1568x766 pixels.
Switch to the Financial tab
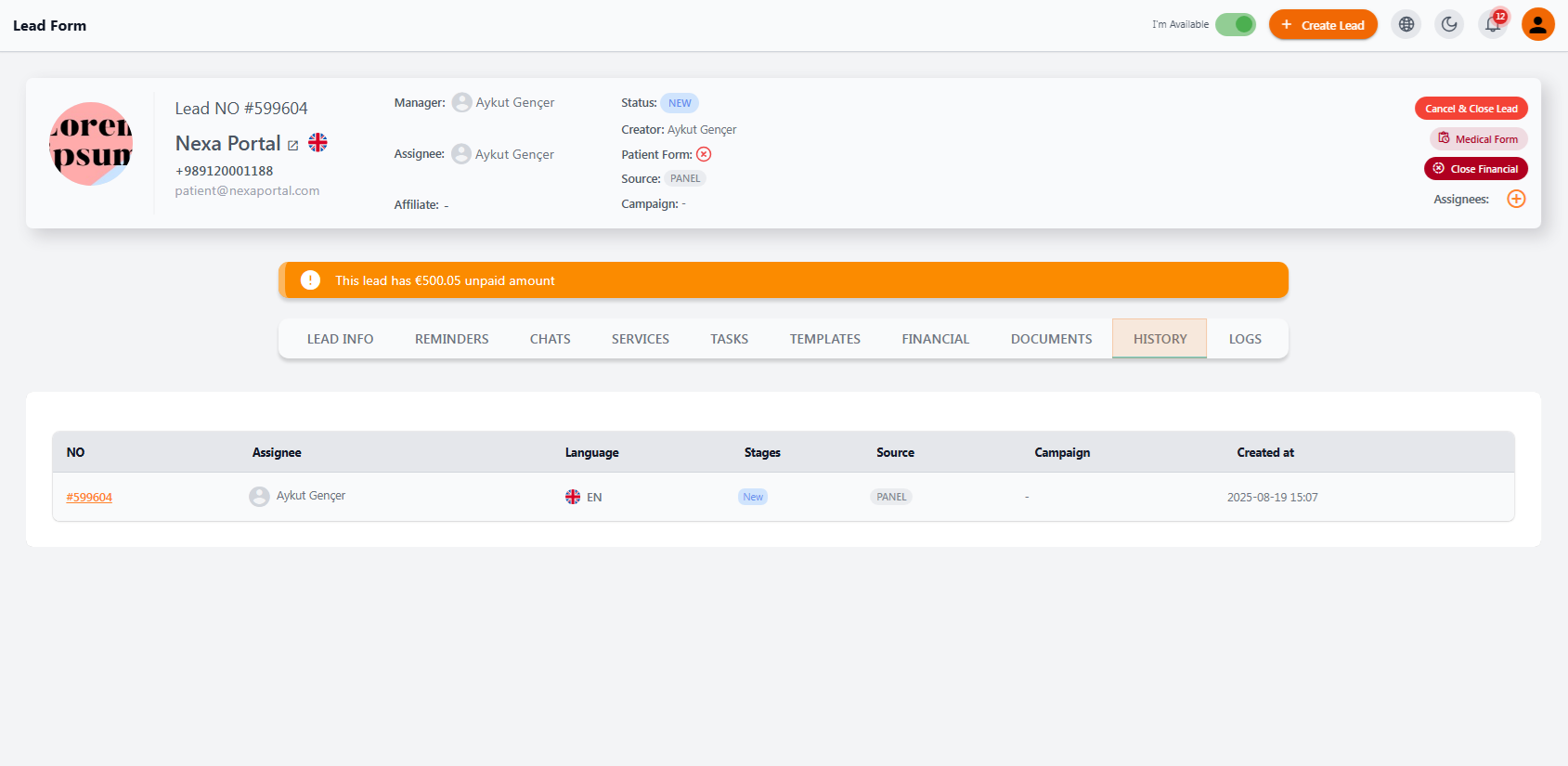pos(935,339)
